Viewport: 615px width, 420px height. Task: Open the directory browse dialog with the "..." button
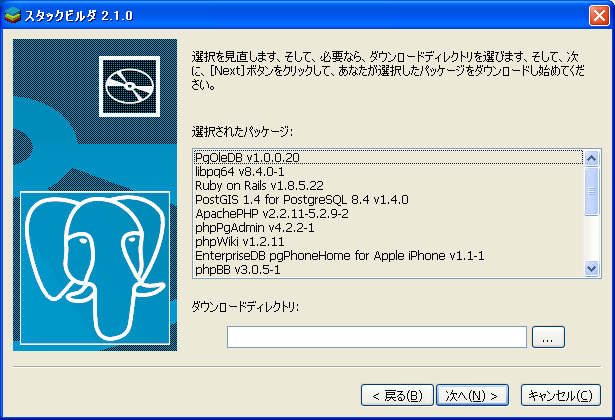pyautogui.click(x=548, y=337)
